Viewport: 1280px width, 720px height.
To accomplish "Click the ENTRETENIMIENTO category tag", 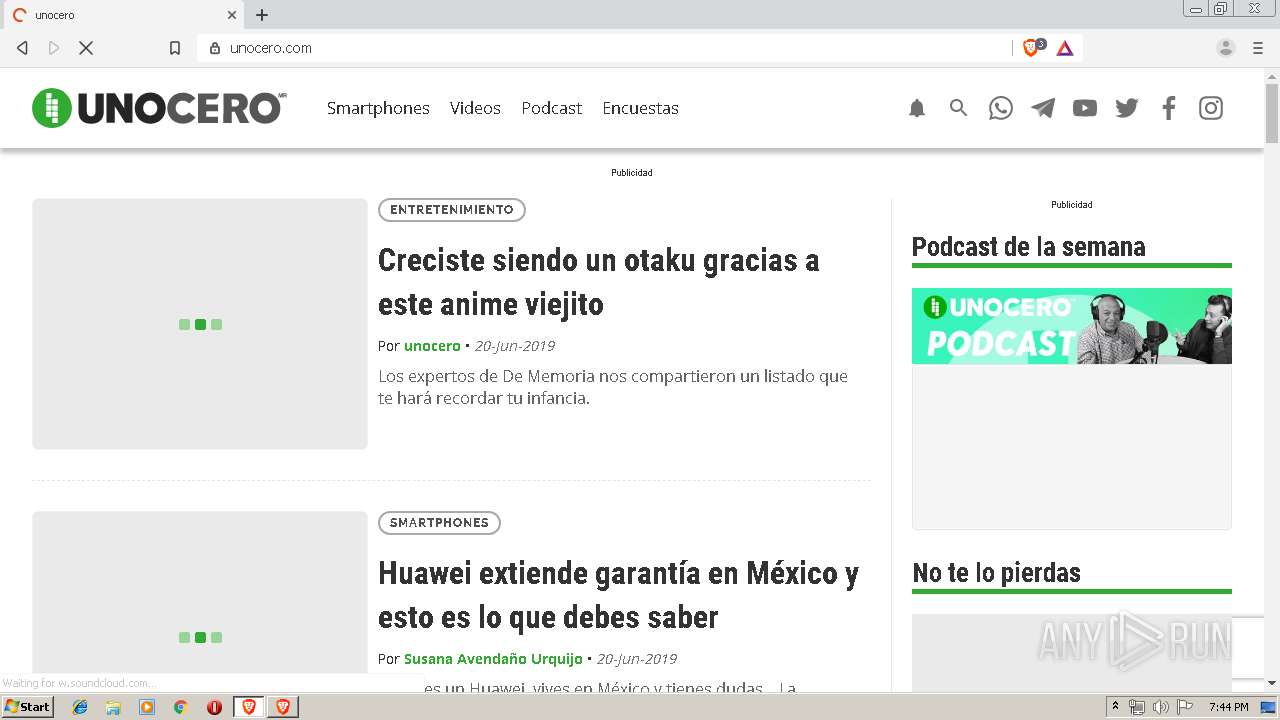I will pyautogui.click(x=452, y=210).
